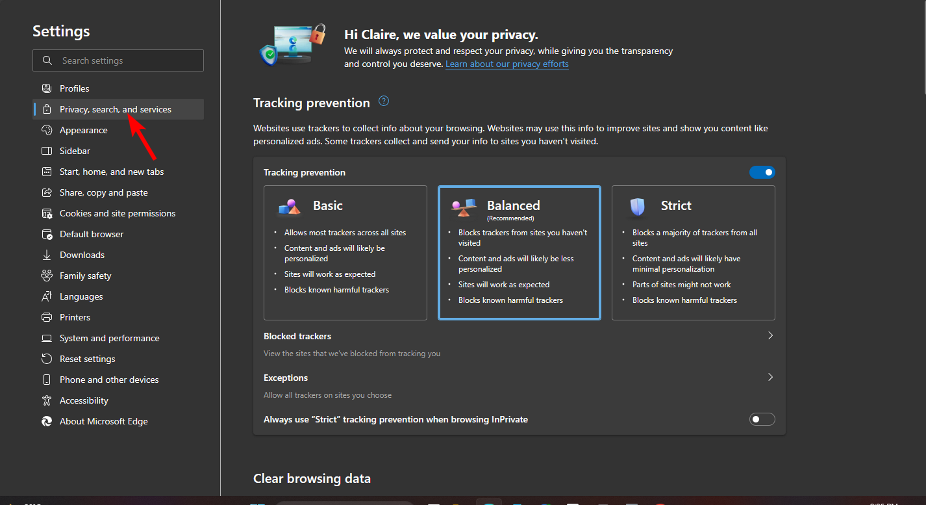This screenshot has width=926, height=505.
Task: Click the Tracking prevention help icon
Action: click(x=384, y=102)
